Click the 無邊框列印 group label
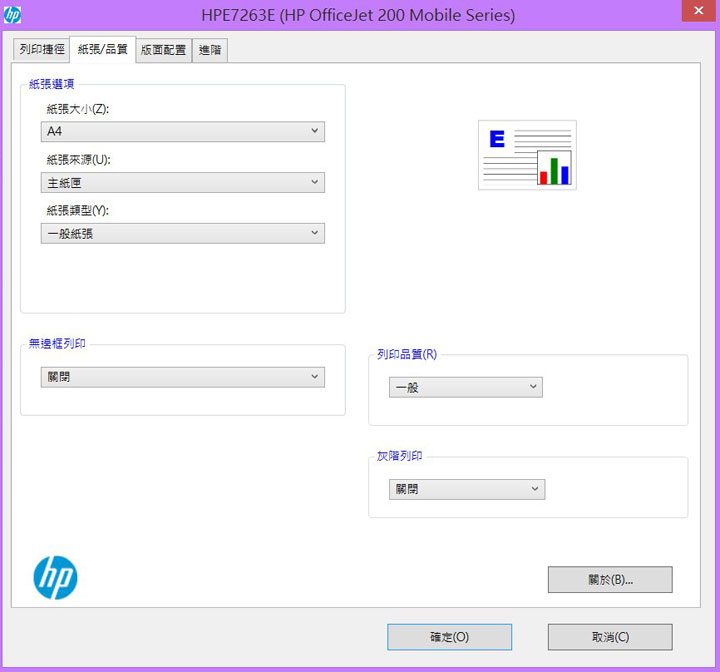720x672 pixels. point(57,344)
